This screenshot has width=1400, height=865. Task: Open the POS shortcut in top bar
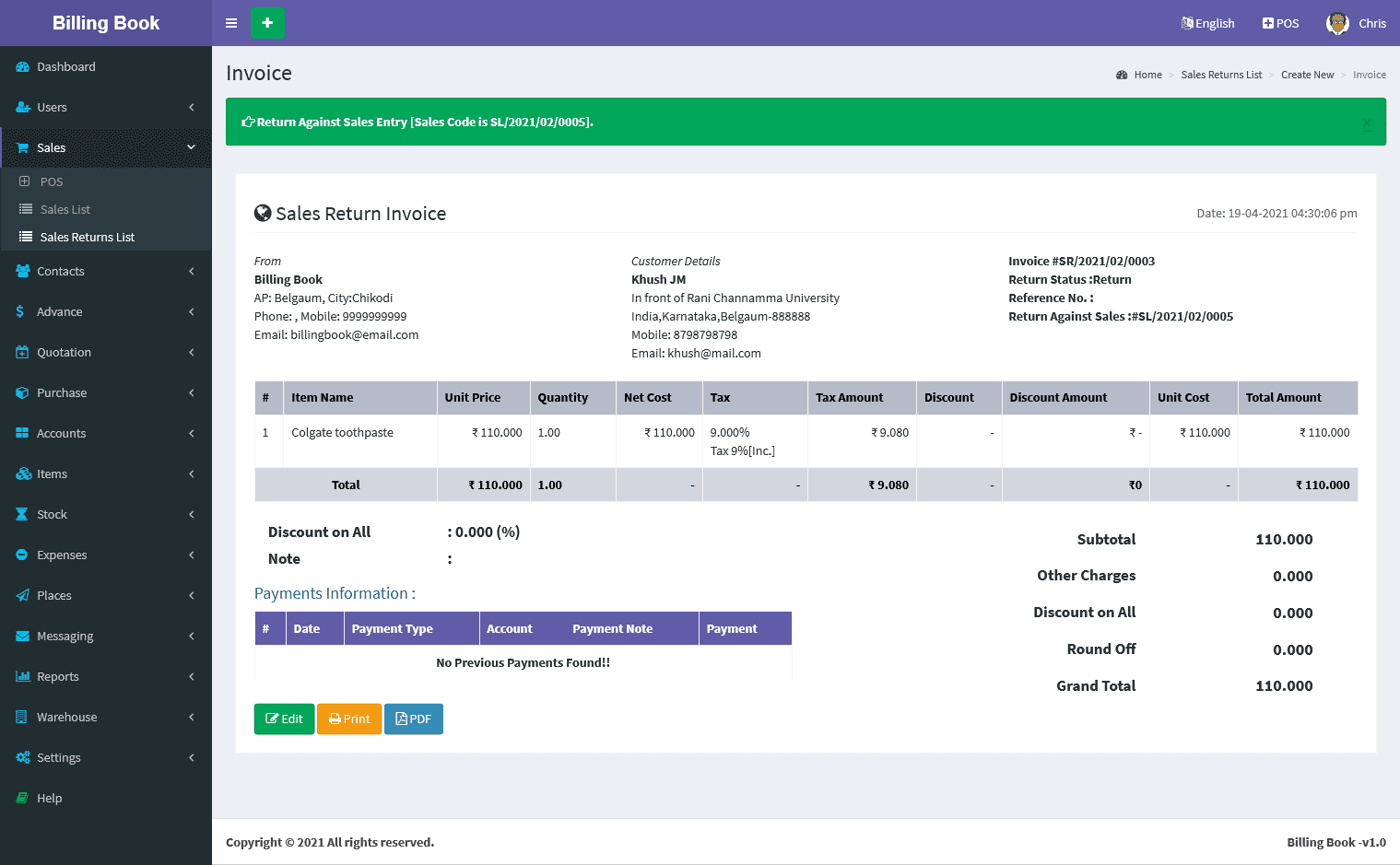(x=1280, y=23)
